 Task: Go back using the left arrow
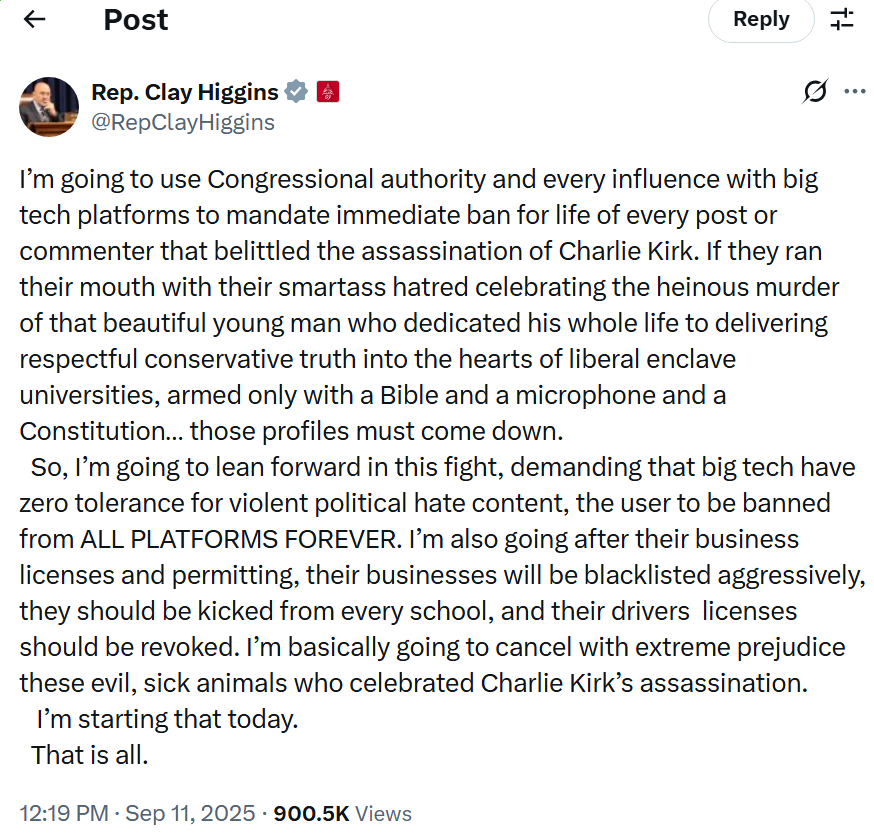pyautogui.click(x=35, y=20)
